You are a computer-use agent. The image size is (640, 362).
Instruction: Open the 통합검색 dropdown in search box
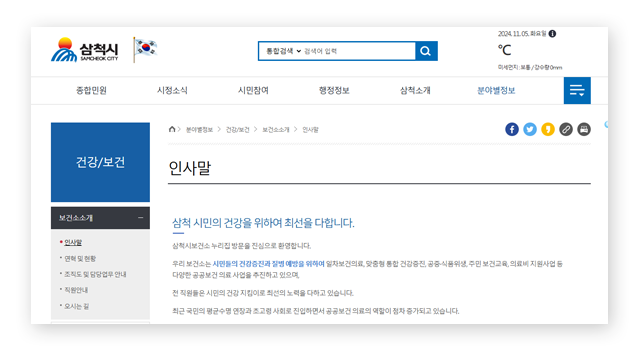pyautogui.click(x=283, y=51)
